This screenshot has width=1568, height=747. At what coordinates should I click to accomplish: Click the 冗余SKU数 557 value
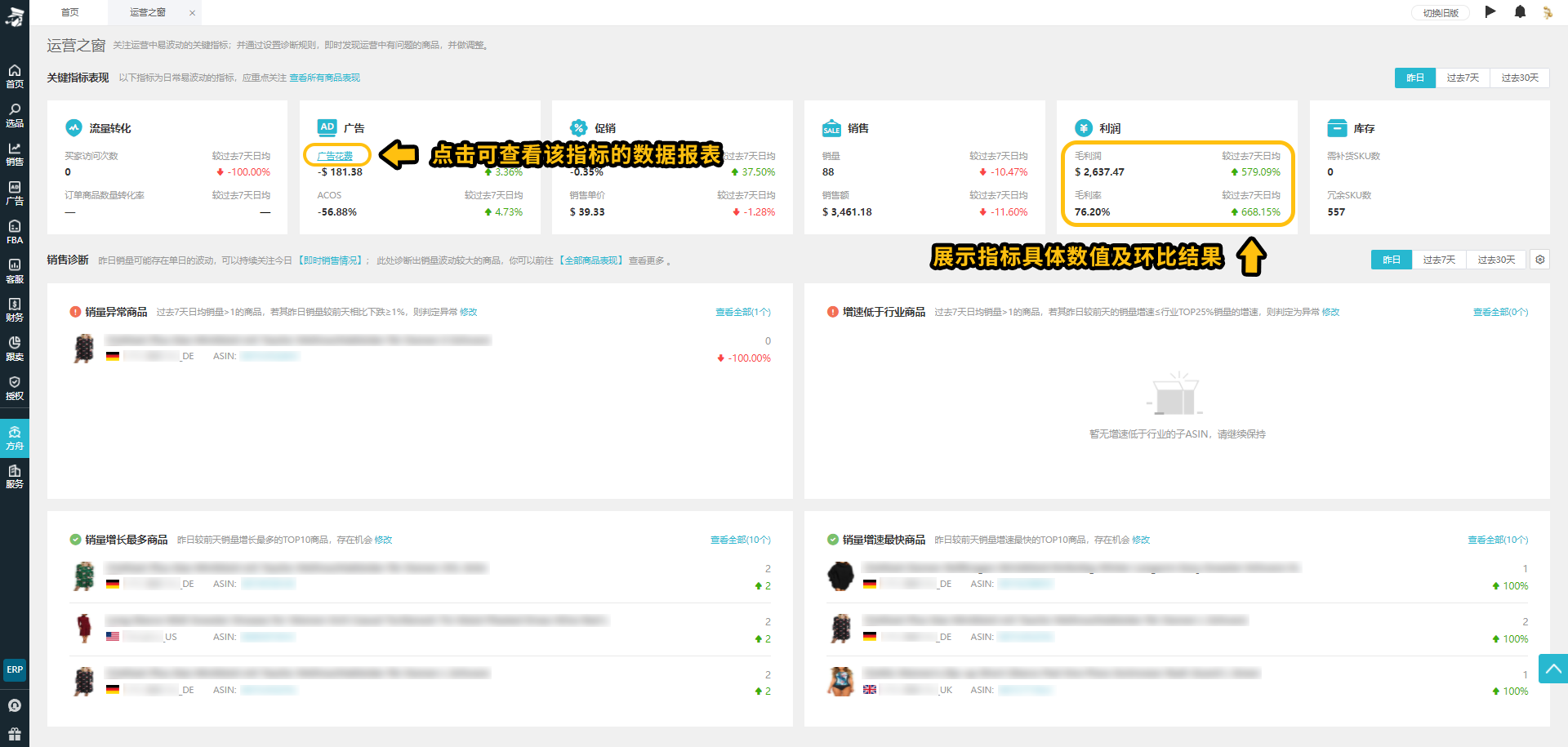[x=1336, y=212]
